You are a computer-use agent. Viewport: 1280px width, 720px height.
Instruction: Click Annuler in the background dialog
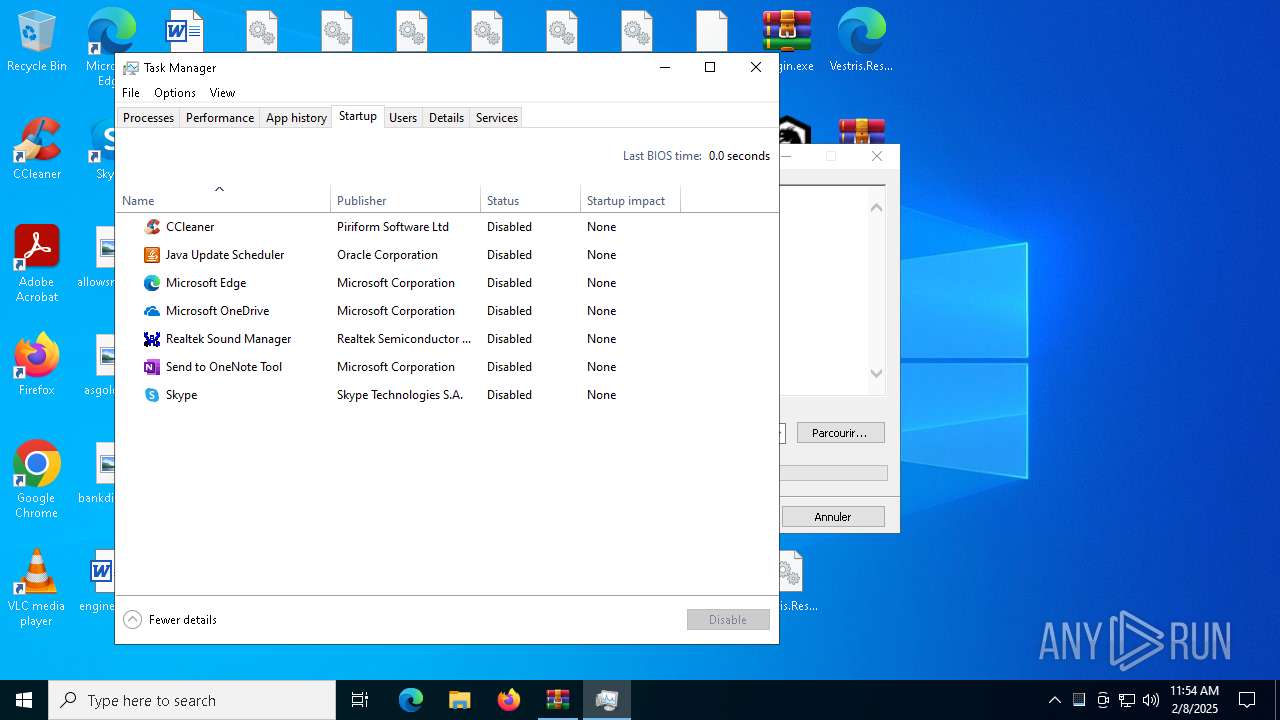coord(833,517)
